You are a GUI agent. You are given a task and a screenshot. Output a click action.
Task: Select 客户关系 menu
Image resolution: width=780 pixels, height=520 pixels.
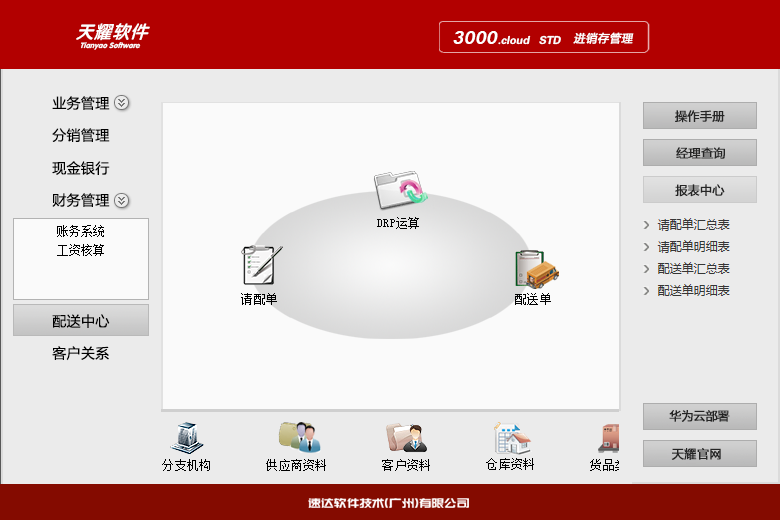(x=81, y=353)
